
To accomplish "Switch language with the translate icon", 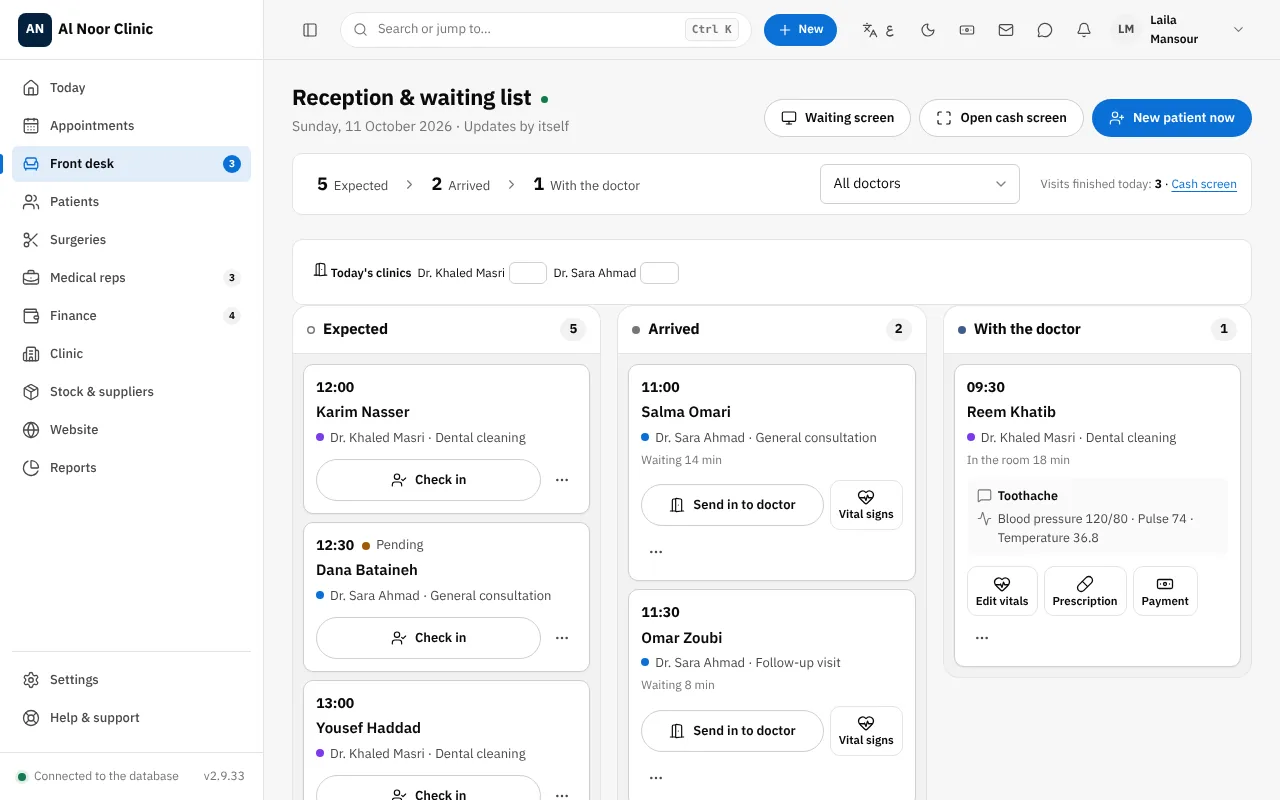I will [878, 30].
